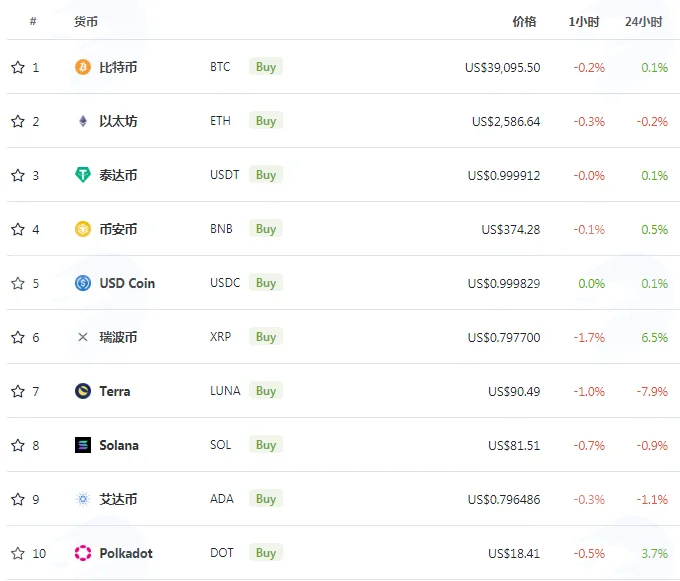Toggle favorite star for rank 5 USD Coin

click(x=18, y=283)
